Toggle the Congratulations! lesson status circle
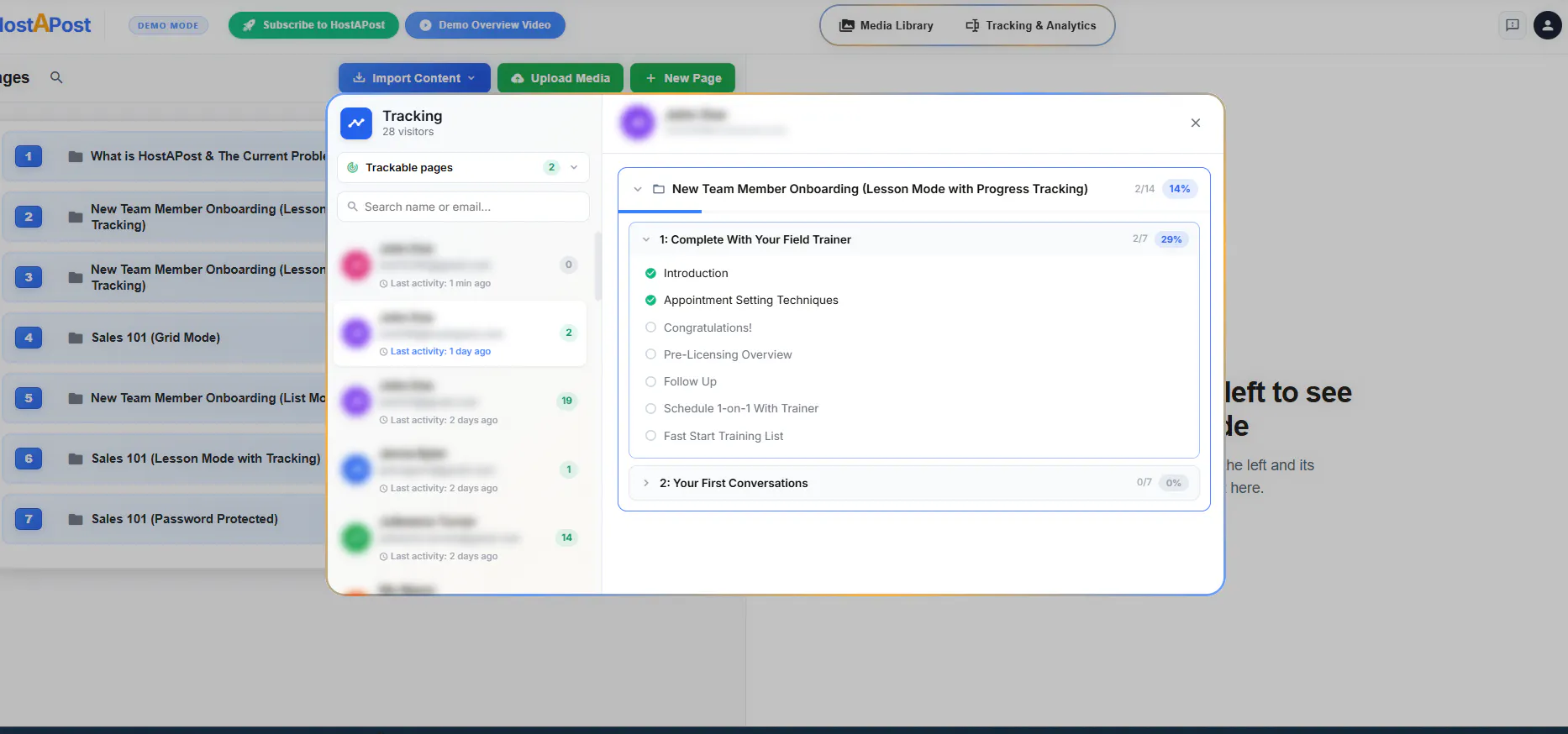 coord(650,328)
